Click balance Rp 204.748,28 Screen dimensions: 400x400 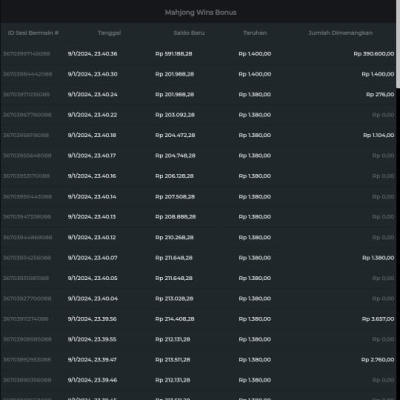click(x=175, y=155)
